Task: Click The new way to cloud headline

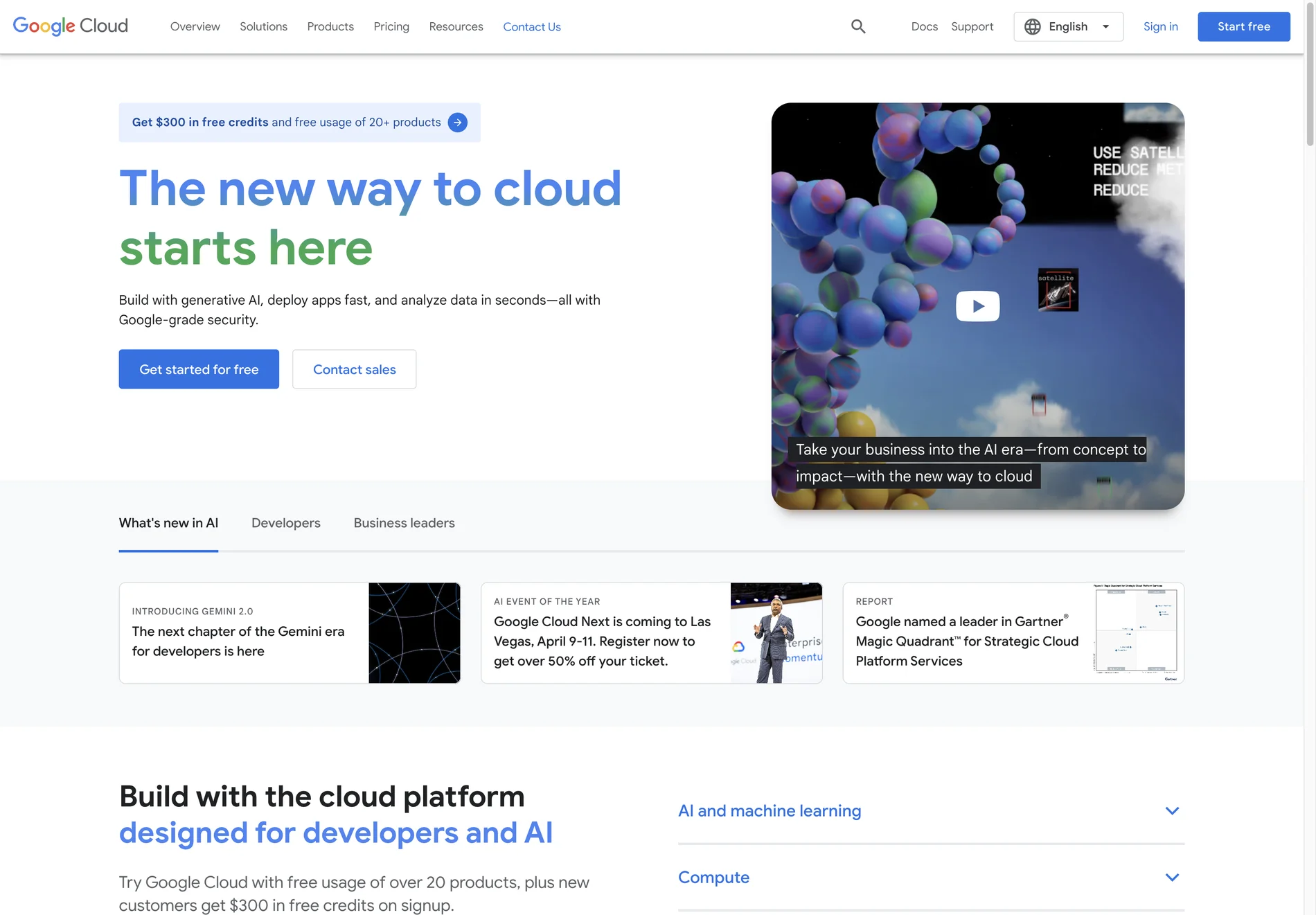Action: [371, 217]
